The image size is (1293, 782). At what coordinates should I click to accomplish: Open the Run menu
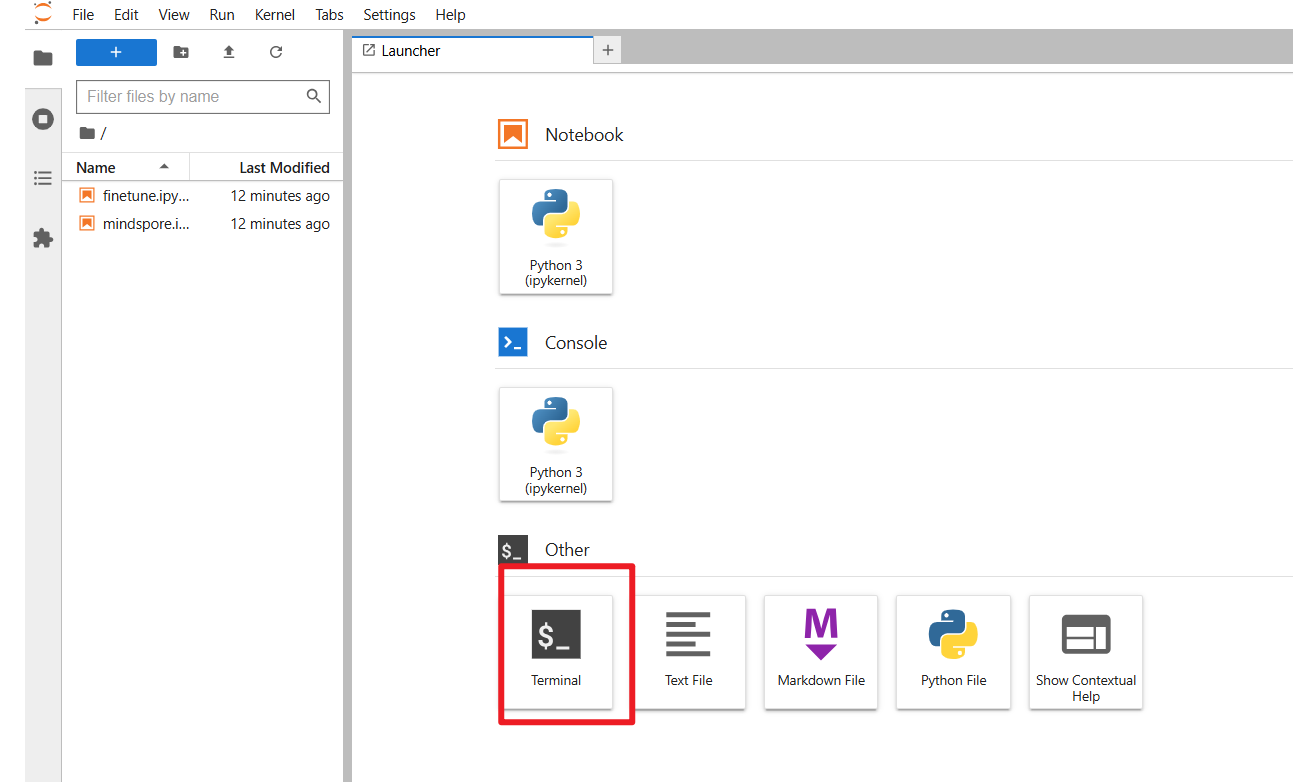(222, 15)
